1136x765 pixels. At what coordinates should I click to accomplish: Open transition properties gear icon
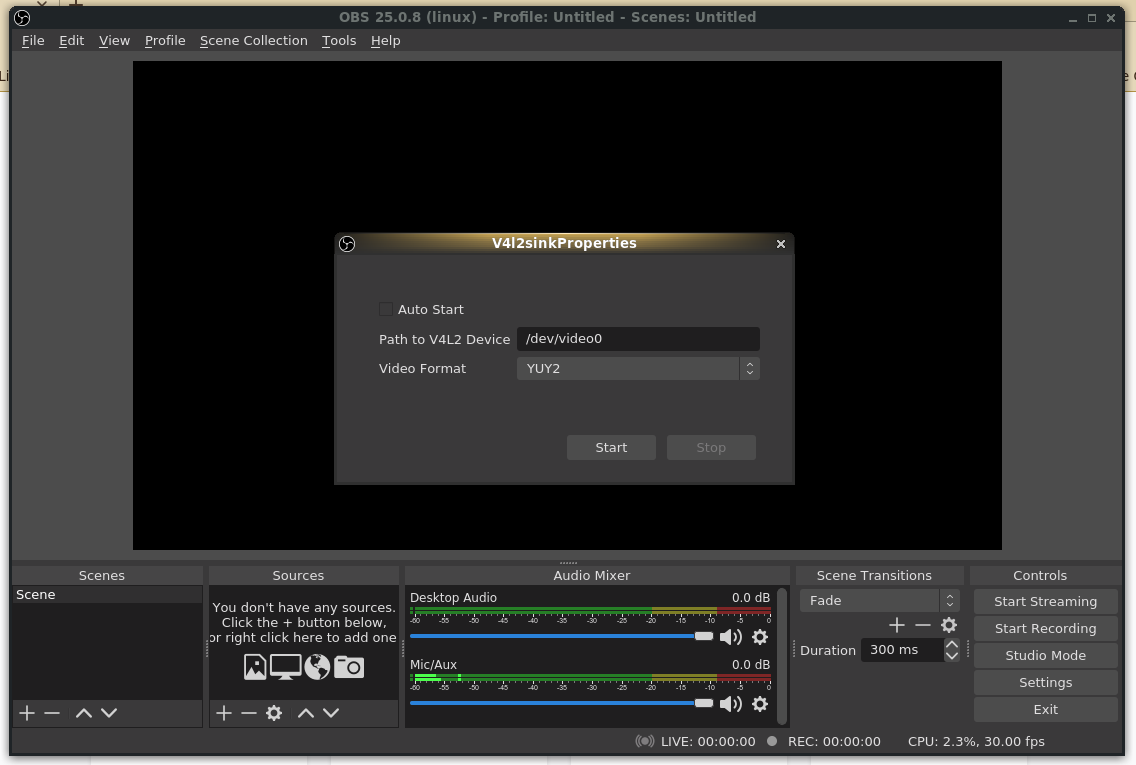tap(949, 625)
